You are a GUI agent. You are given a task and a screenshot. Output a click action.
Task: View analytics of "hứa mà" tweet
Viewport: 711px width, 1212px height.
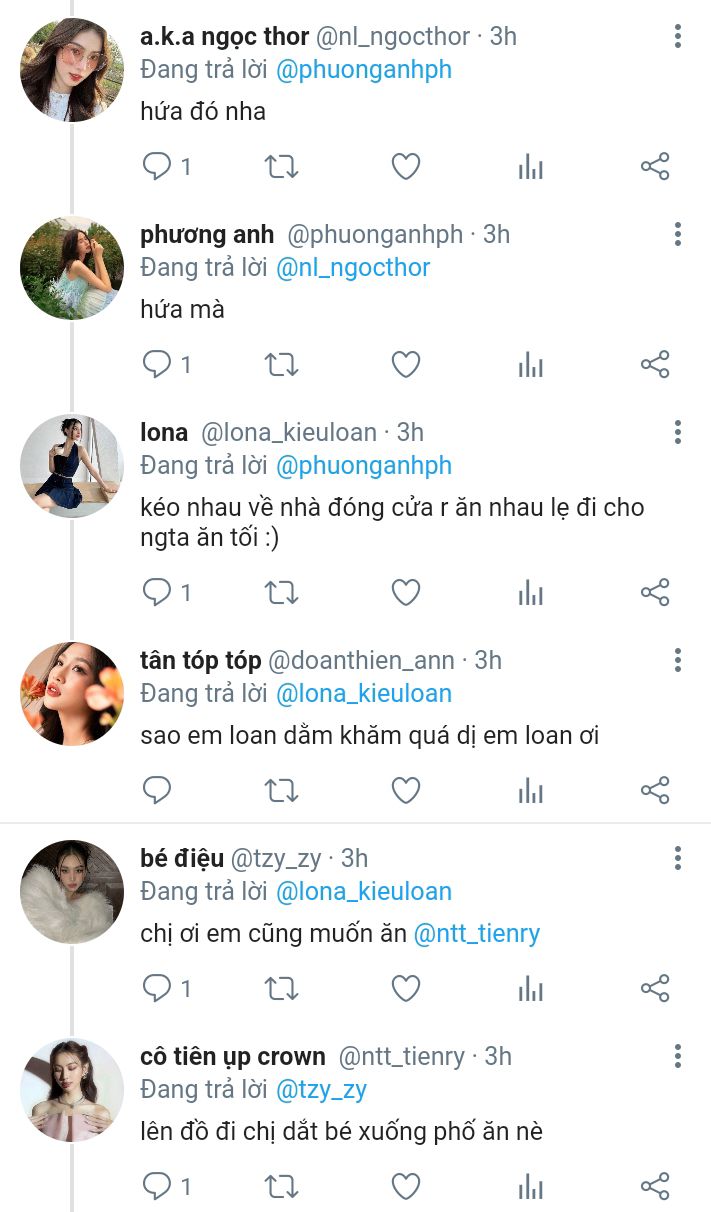tap(530, 365)
